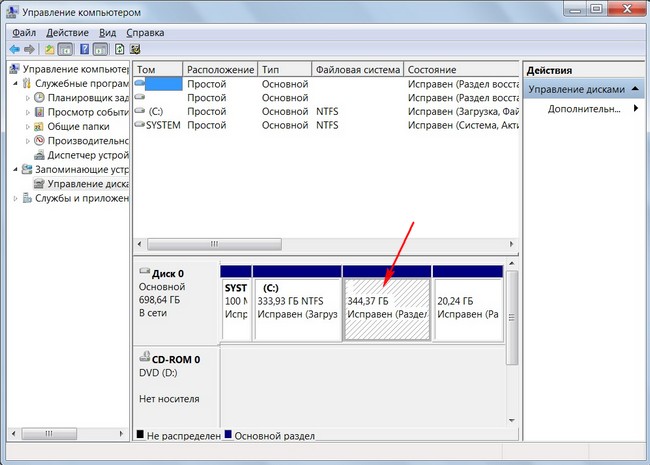This screenshot has height=465, width=650.
Task: Sort by the Файловая система column header
Action: (x=355, y=70)
